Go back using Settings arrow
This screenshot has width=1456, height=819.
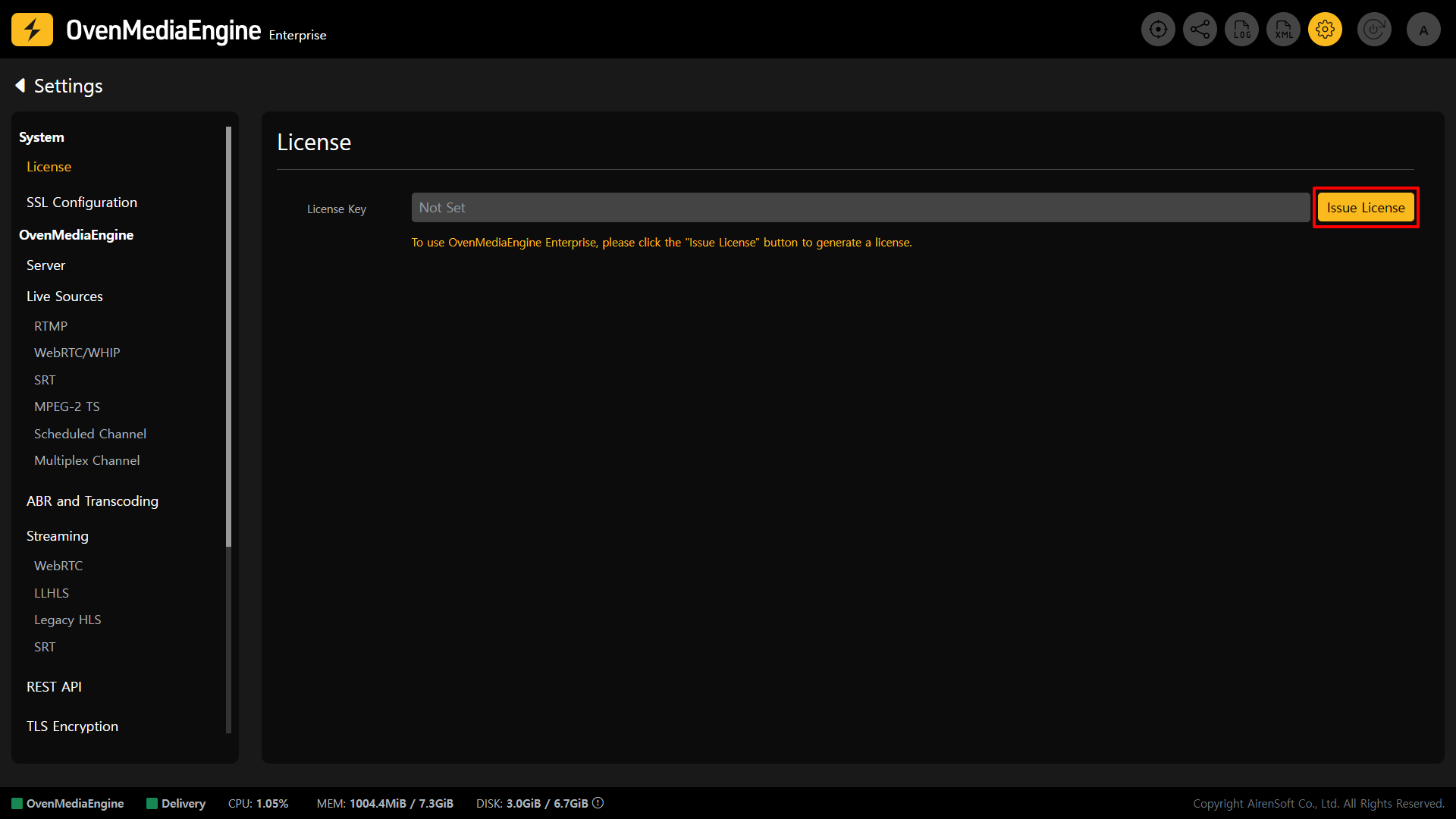[x=20, y=86]
